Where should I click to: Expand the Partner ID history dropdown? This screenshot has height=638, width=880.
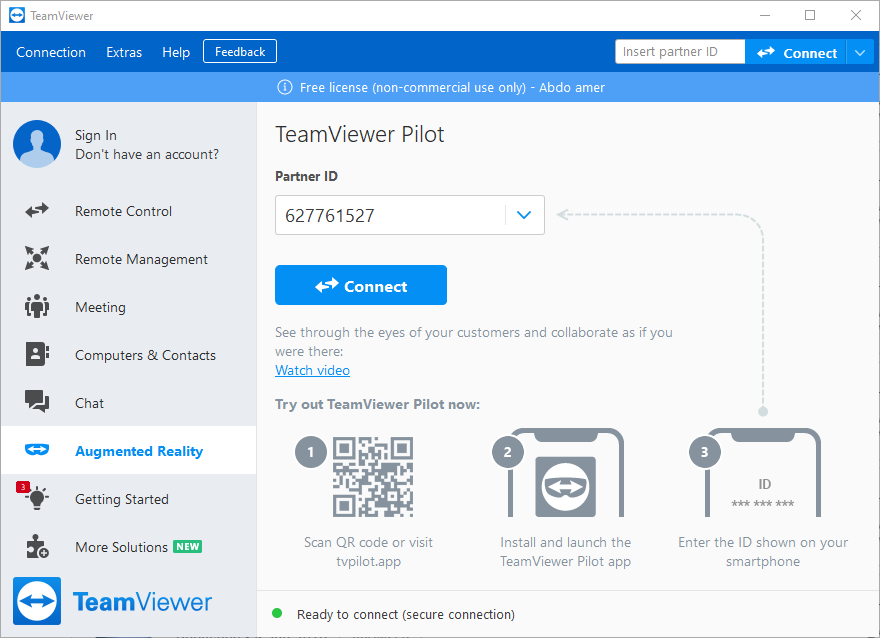pos(524,215)
